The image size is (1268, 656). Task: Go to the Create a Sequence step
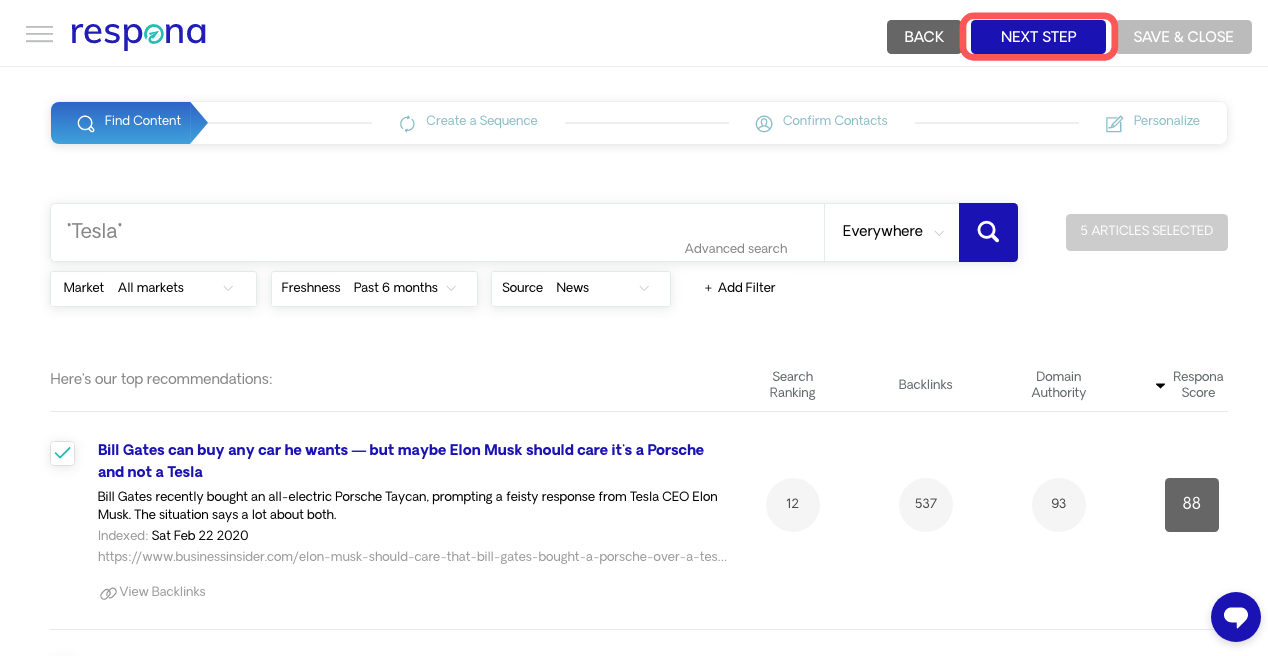coord(468,122)
